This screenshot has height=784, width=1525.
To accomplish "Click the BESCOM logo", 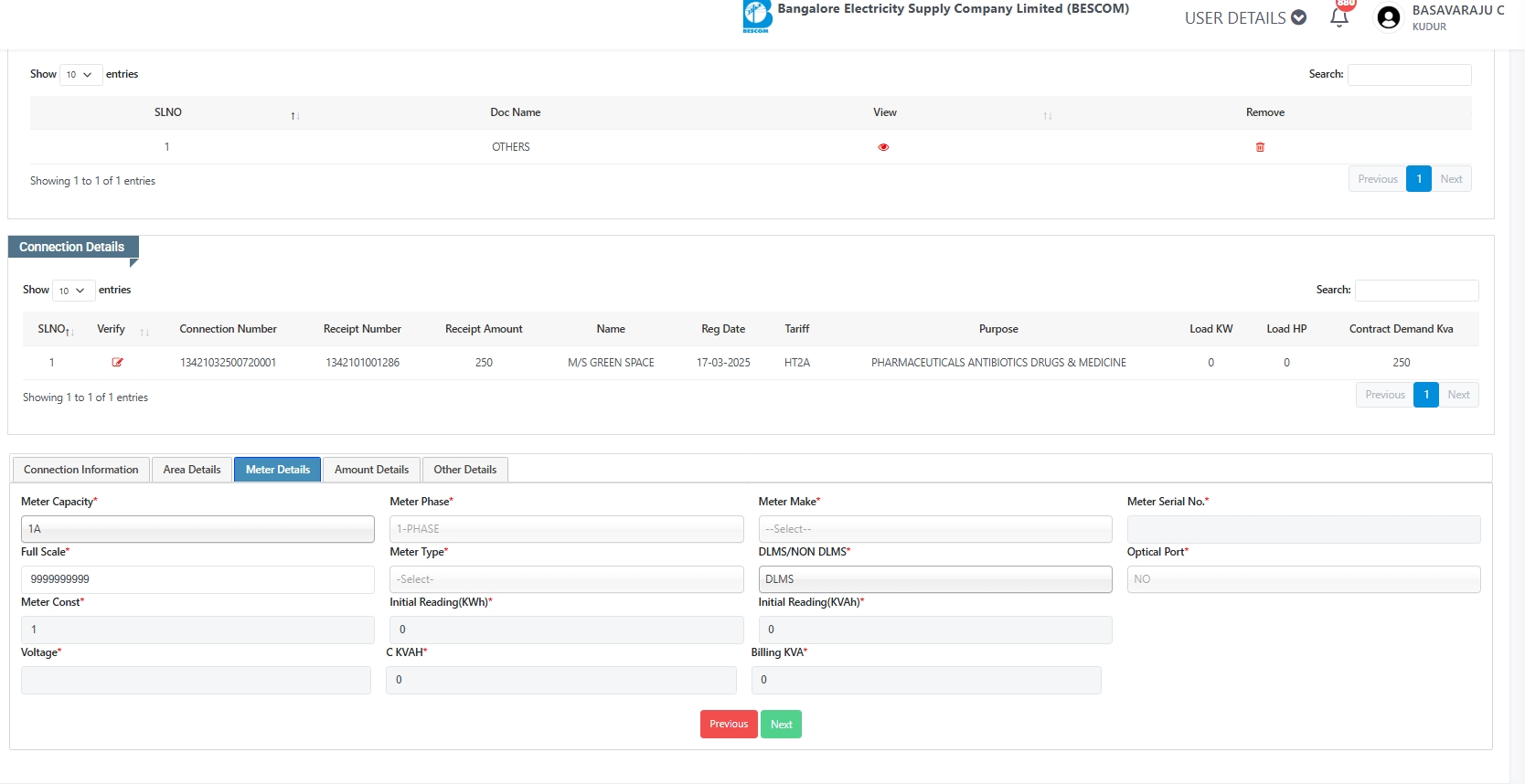I will pyautogui.click(x=757, y=16).
